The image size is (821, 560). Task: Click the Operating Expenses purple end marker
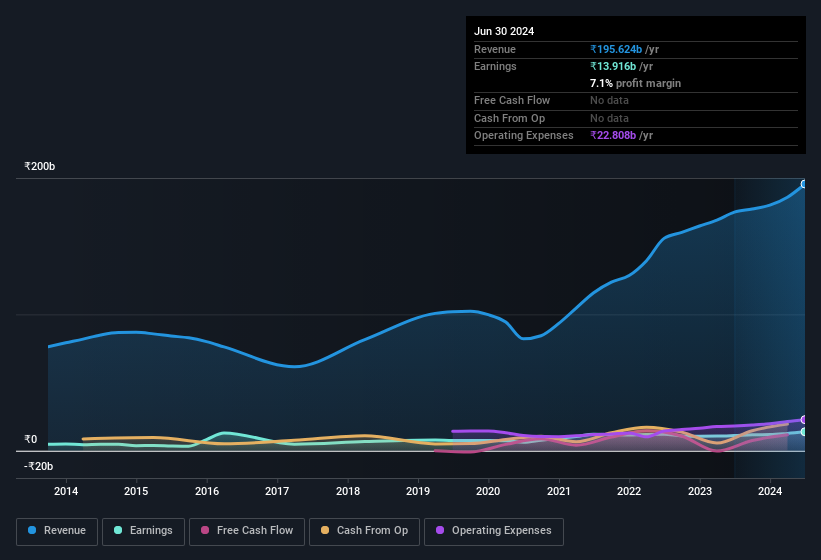[804, 420]
